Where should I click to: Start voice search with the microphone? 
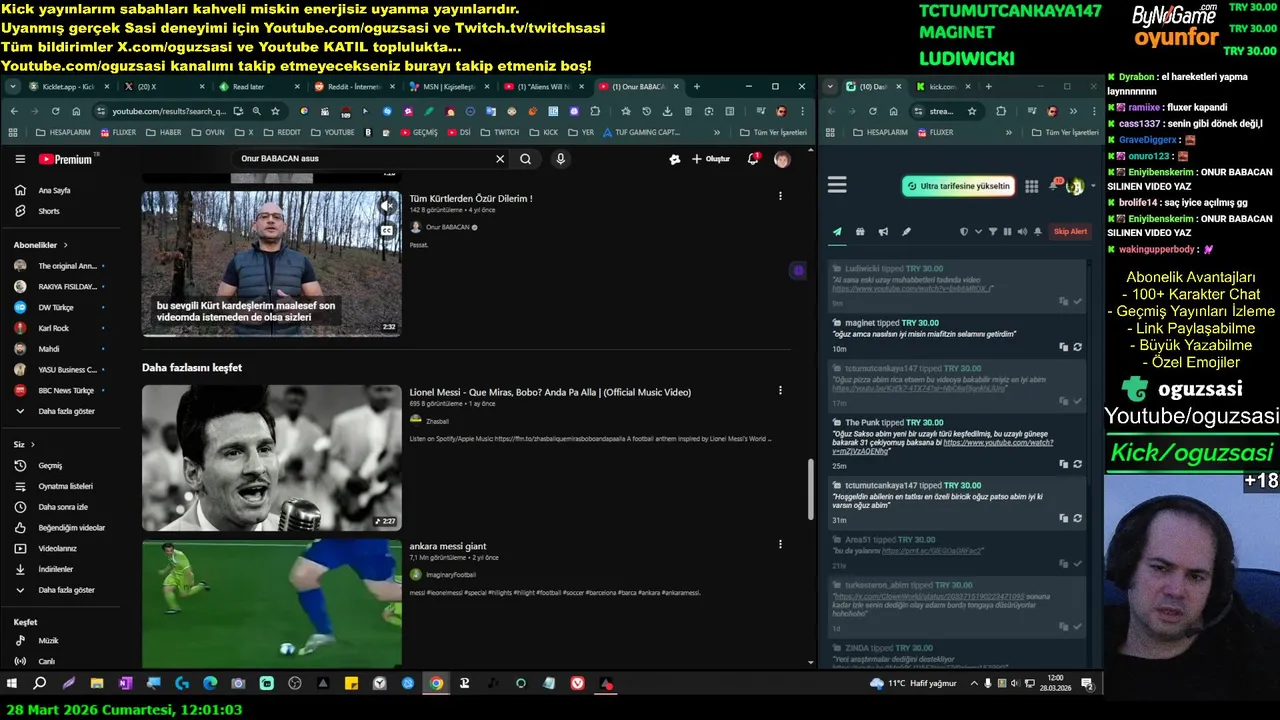560,158
